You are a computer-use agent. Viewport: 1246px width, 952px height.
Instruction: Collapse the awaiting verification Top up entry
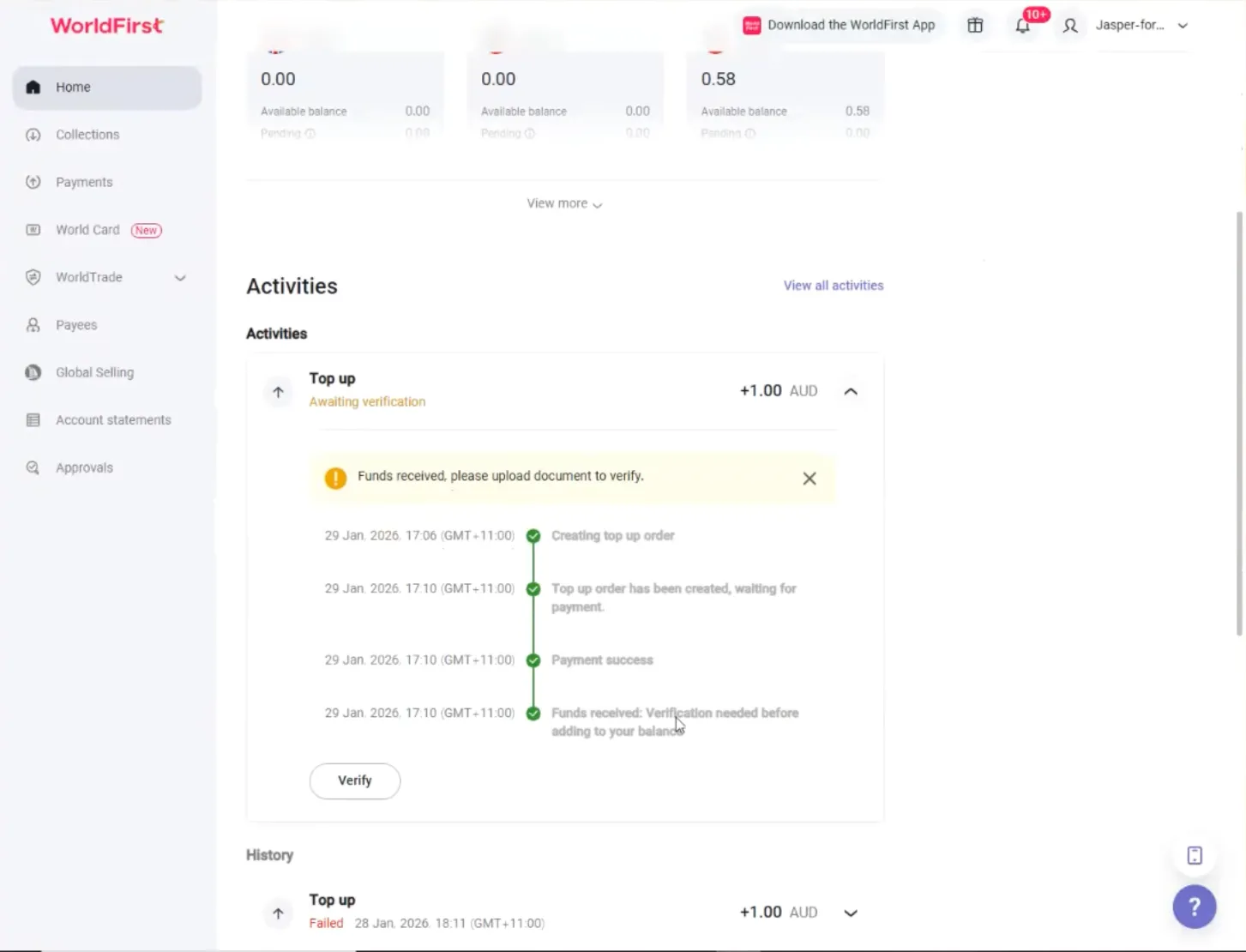point(850,391)
